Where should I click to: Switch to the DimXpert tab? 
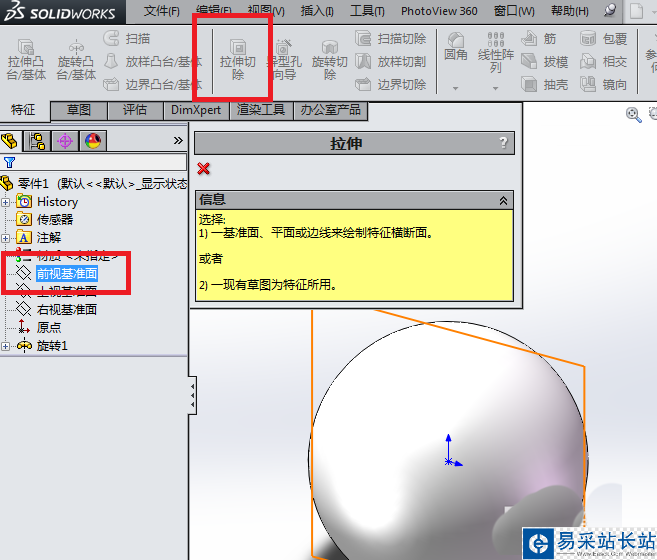[x=196, y=110]
